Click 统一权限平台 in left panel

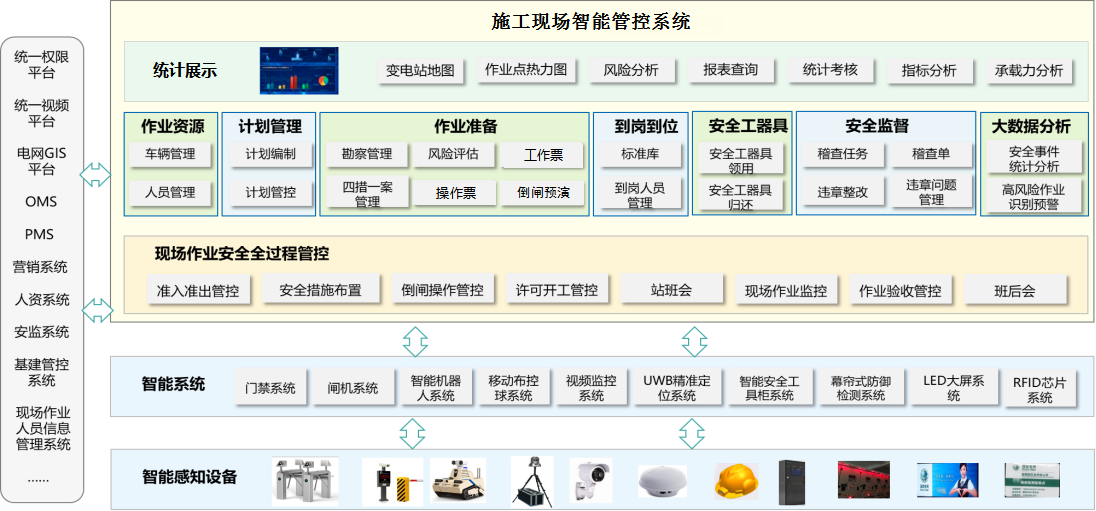[42, 66]
